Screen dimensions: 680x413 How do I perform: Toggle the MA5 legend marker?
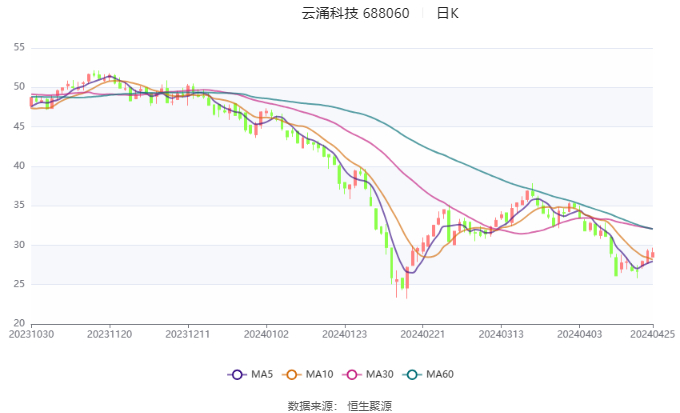pos(237,374)
